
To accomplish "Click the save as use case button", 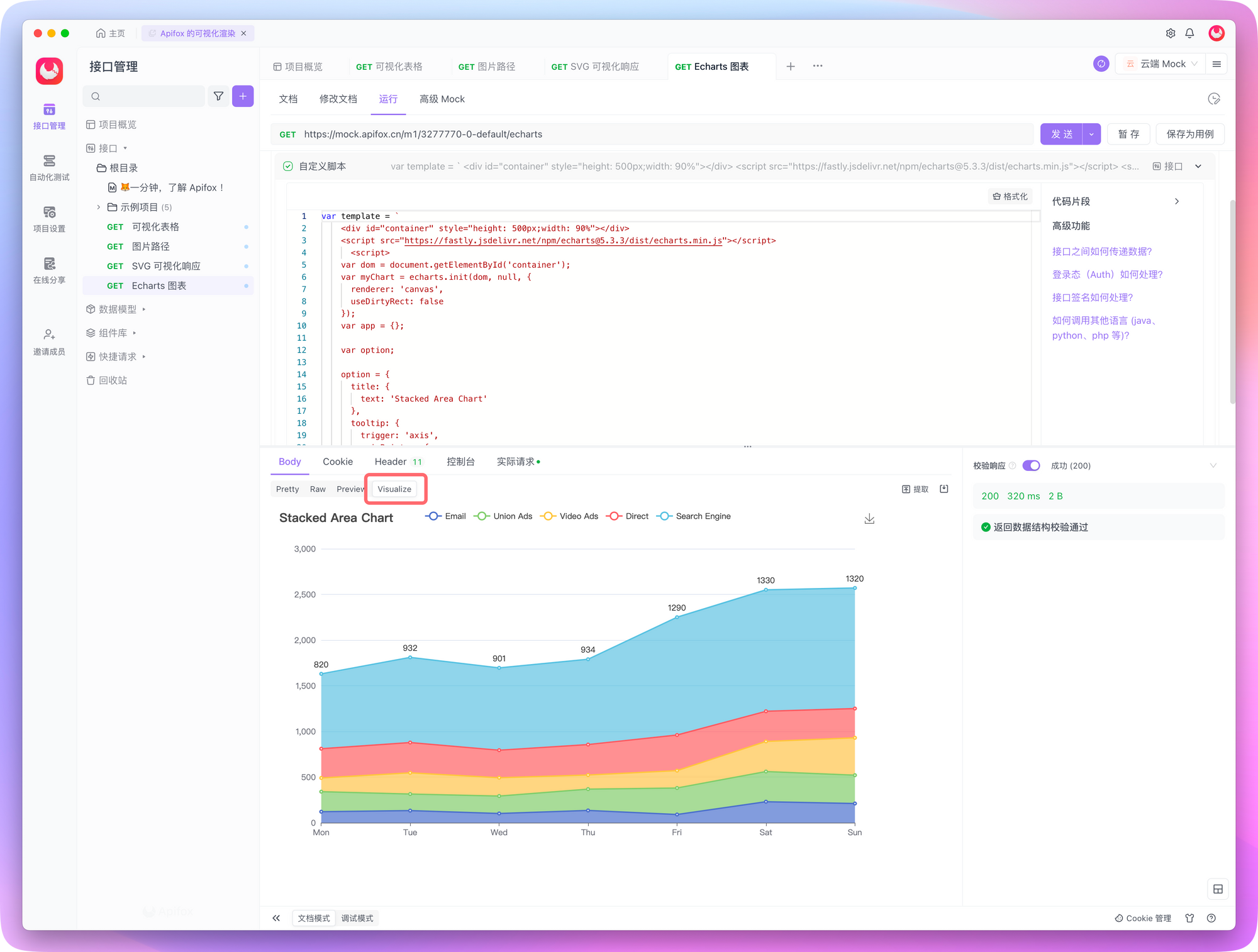I will point(1190,134).
